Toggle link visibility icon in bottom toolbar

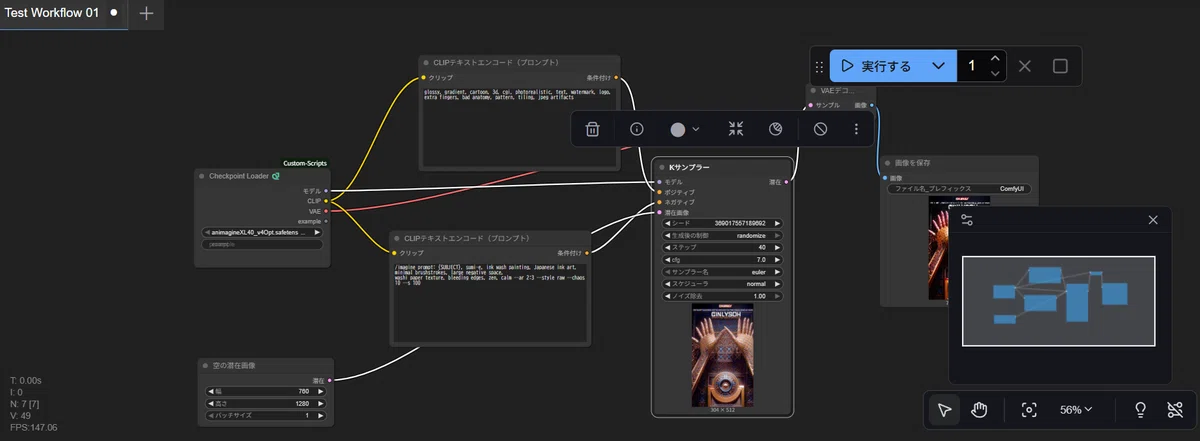point(1175,410)
